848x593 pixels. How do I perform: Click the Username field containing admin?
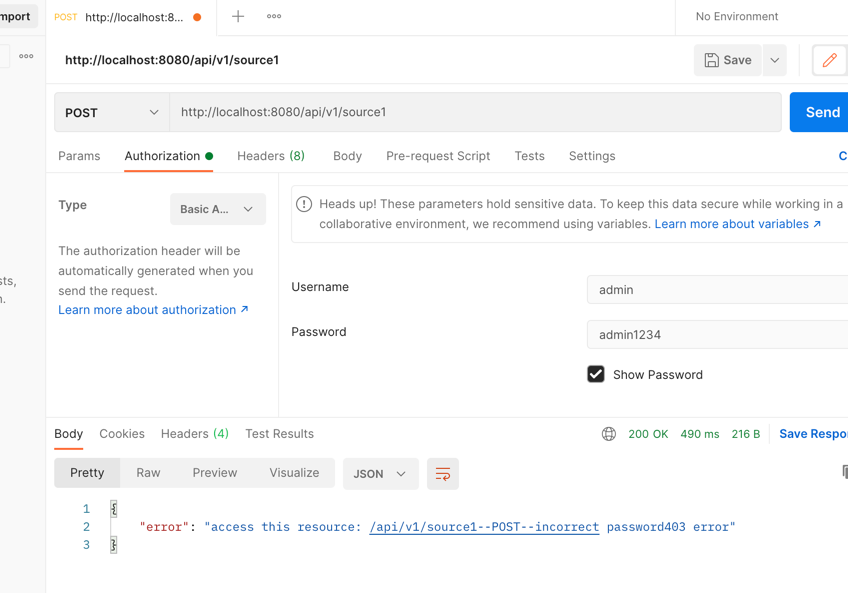pyautogui.click(x=716, y=290)
